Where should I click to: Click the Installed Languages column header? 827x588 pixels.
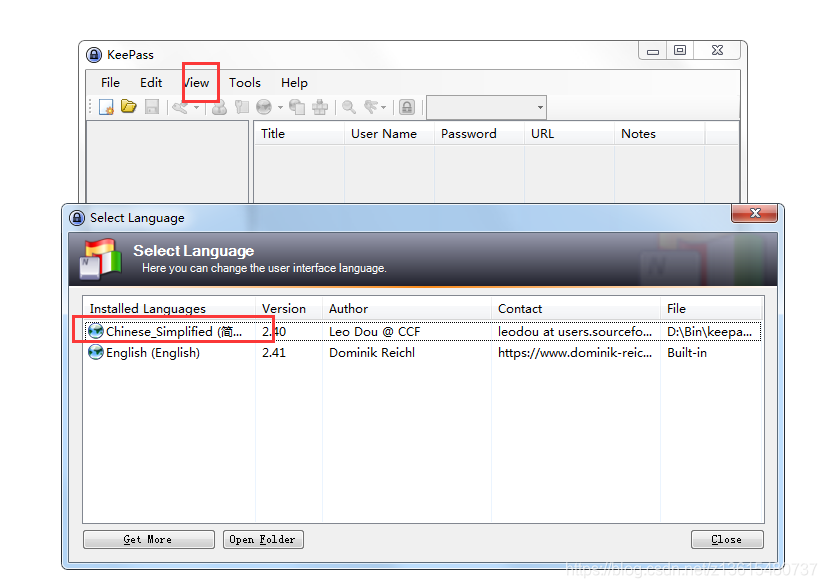169,309
